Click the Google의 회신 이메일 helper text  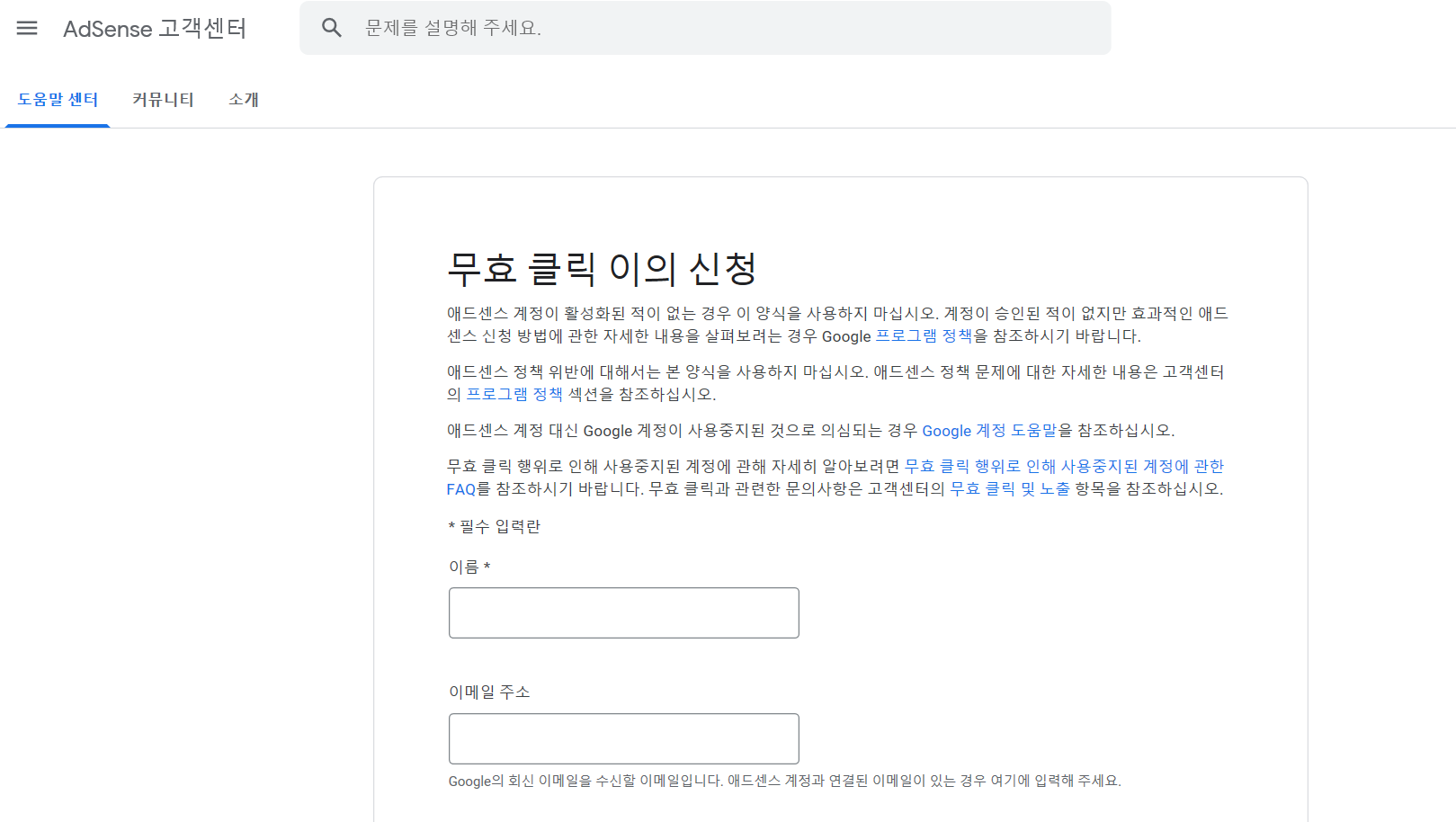coord(784,781)
